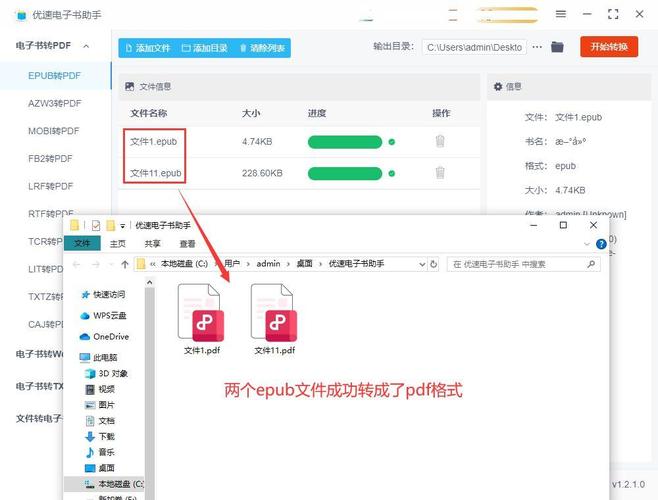This screenshot has height=500, width=658.
Task: Refresh the Explorer folder view
Action: 433,264
